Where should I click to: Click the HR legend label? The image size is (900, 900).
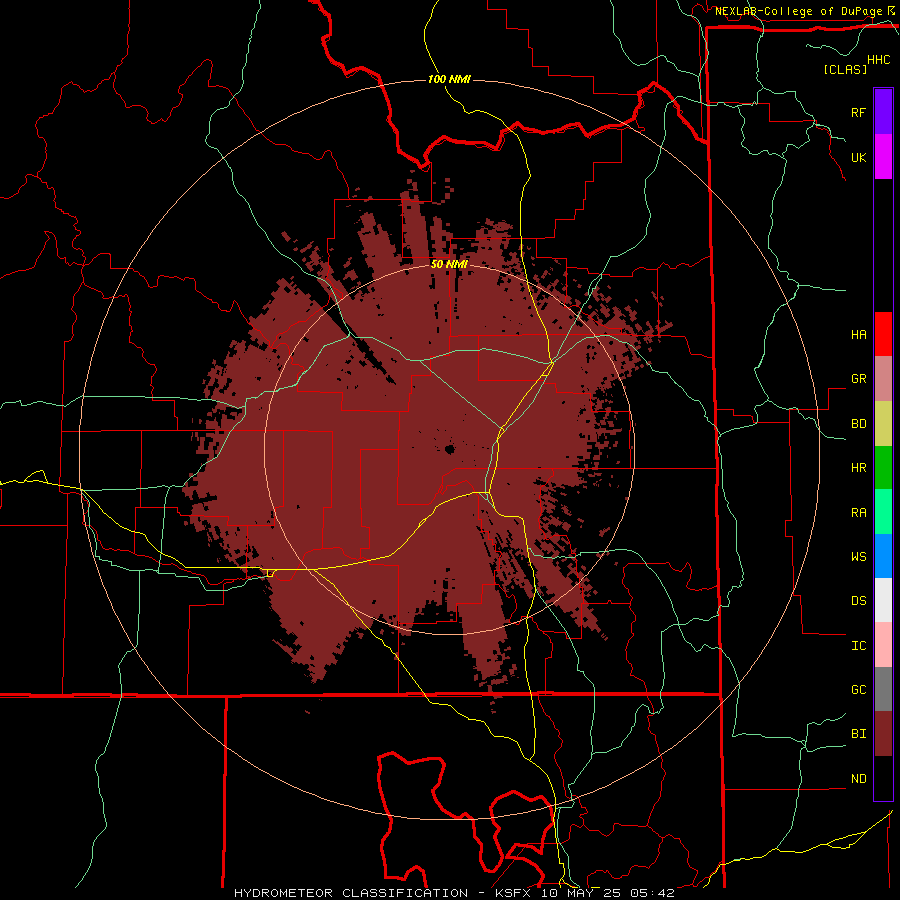(x=858, y=468)
